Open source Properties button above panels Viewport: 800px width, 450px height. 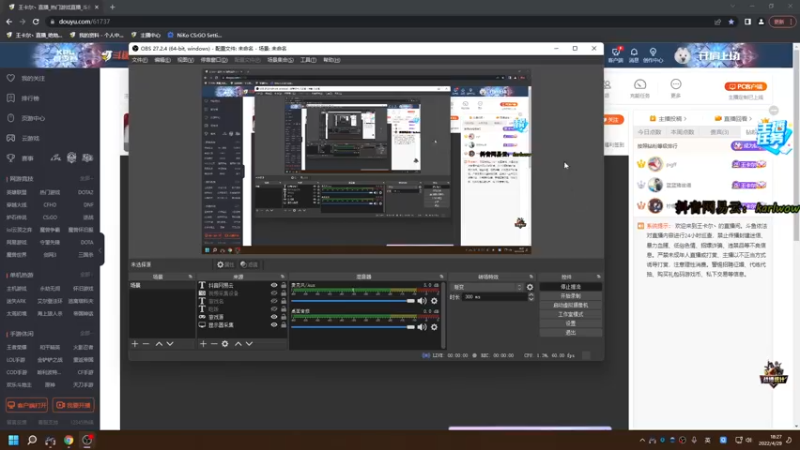tap(226, 265)
